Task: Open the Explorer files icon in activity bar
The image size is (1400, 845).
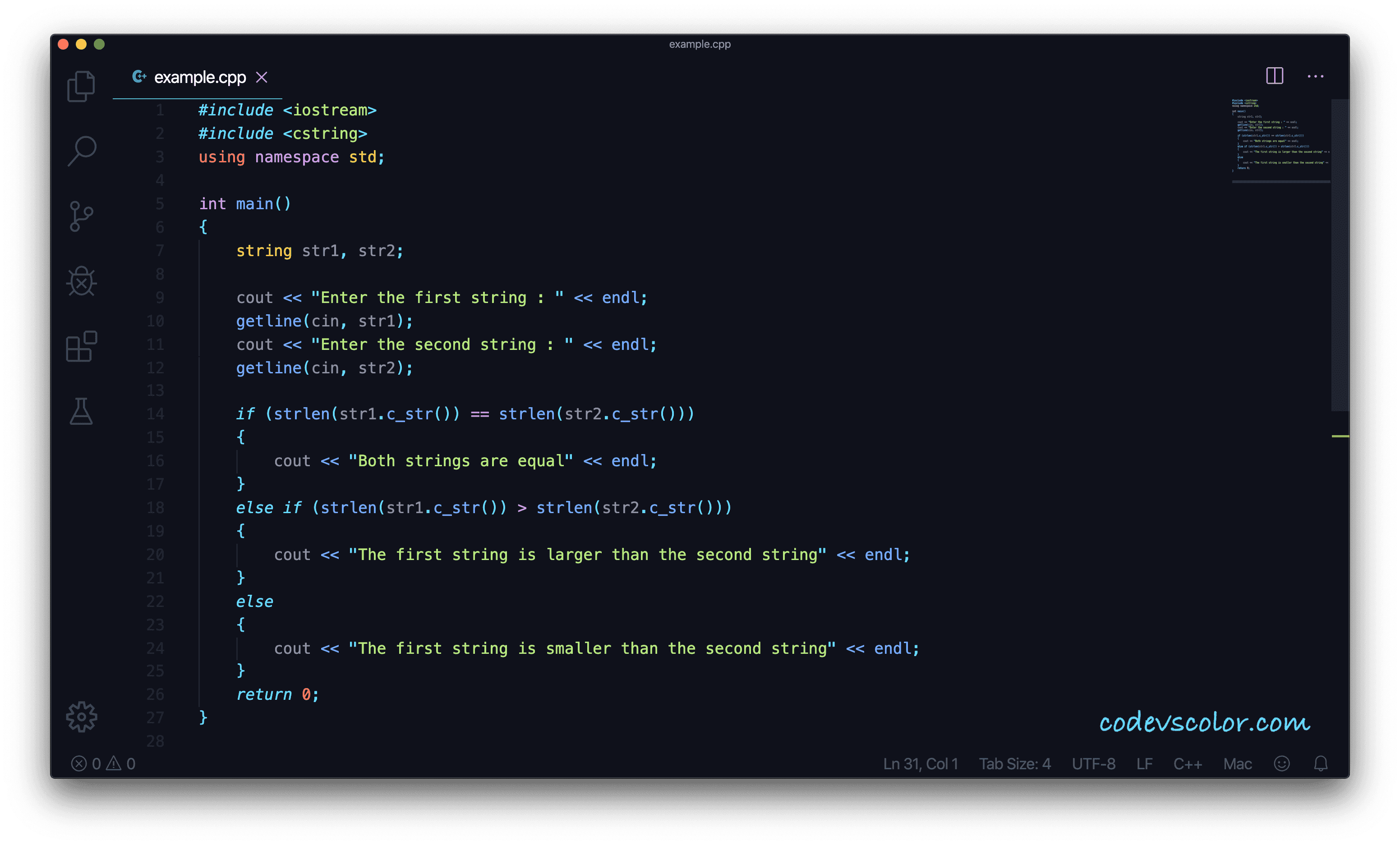Action: coord(81,86)
